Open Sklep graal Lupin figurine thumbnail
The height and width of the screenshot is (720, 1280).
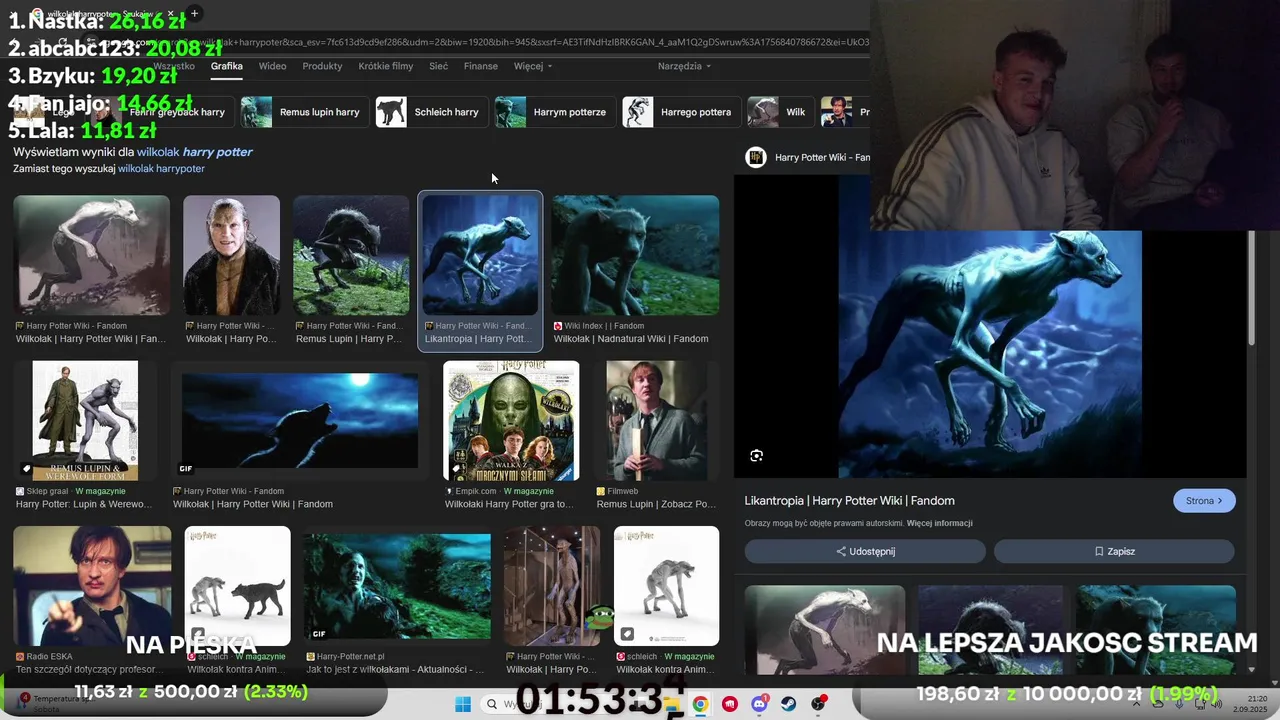pos(85,421)
